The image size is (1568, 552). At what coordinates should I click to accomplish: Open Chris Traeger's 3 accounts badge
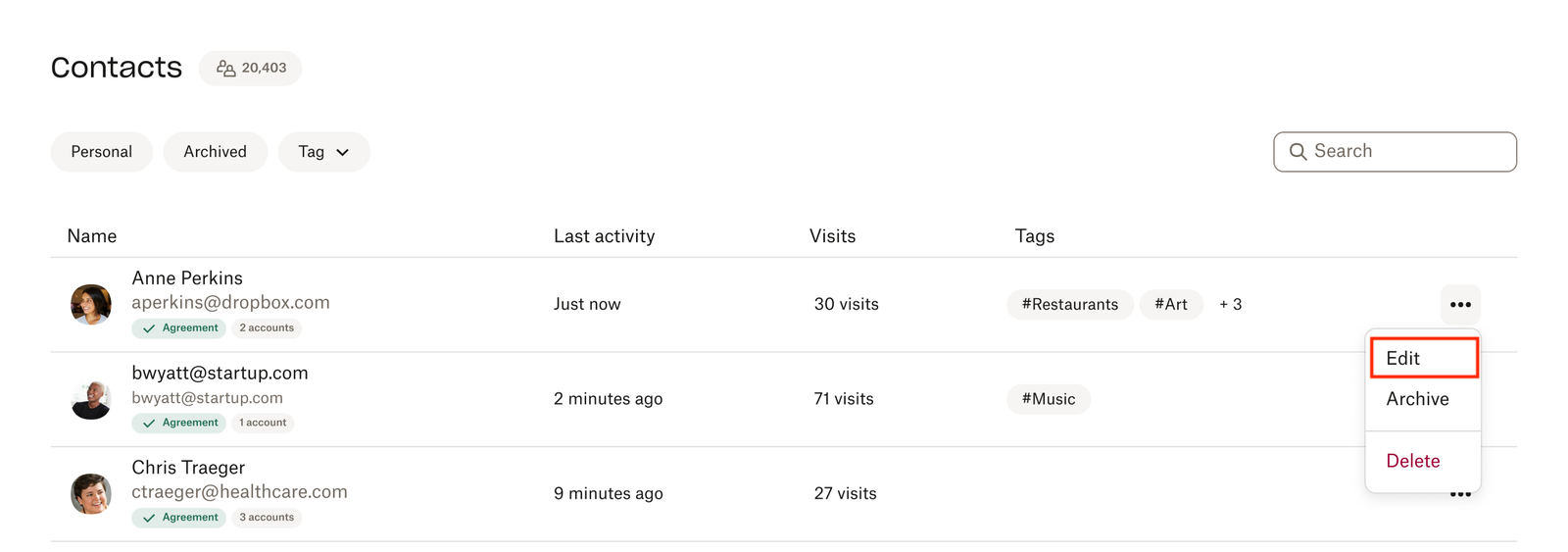[x=267, y=518]
